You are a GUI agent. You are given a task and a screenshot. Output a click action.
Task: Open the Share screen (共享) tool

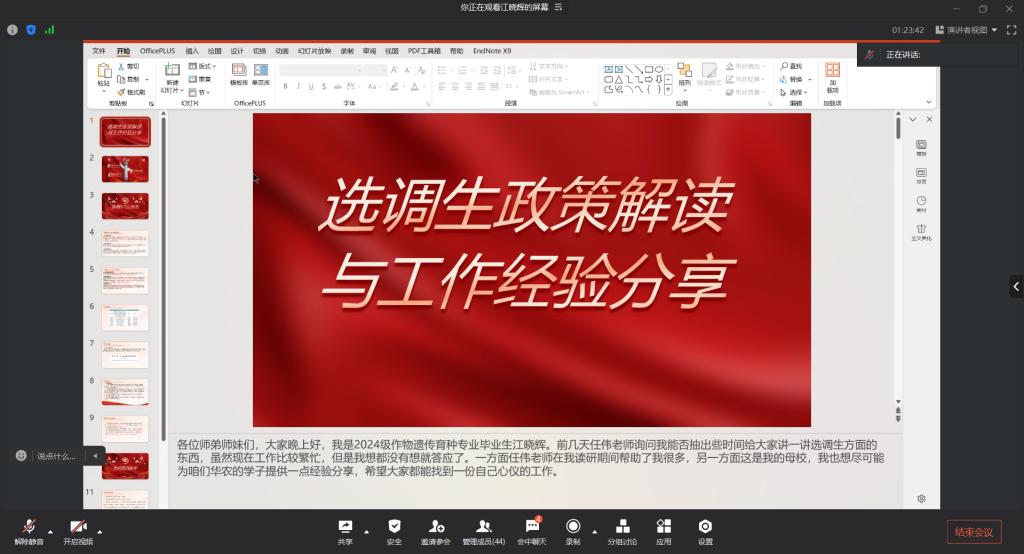pos(345,530)
